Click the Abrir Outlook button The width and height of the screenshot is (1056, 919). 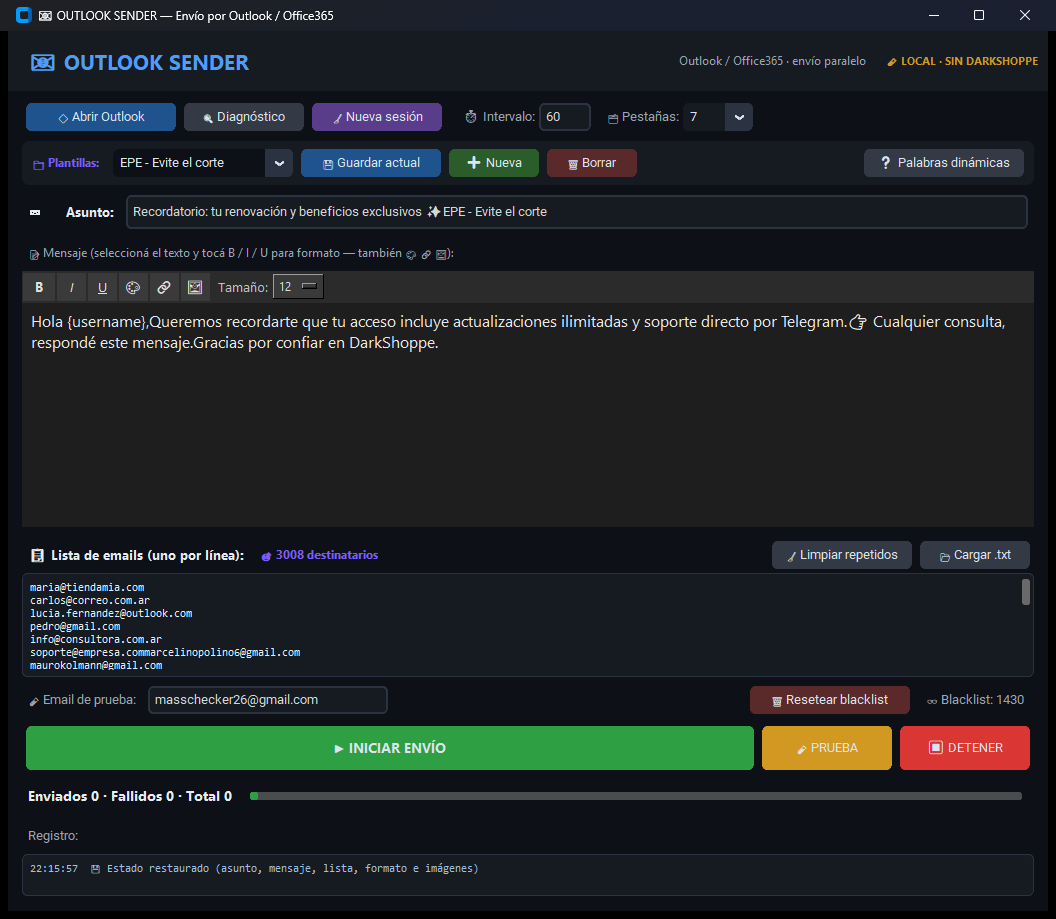point(101,117)
